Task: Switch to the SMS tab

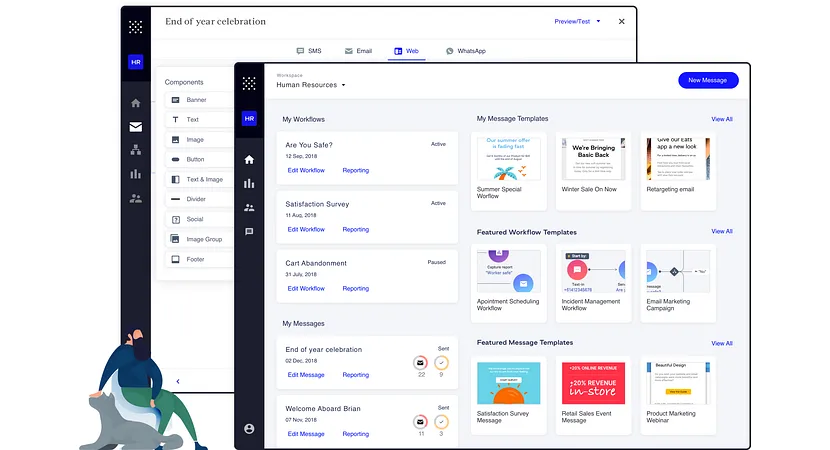Action: 309,51
